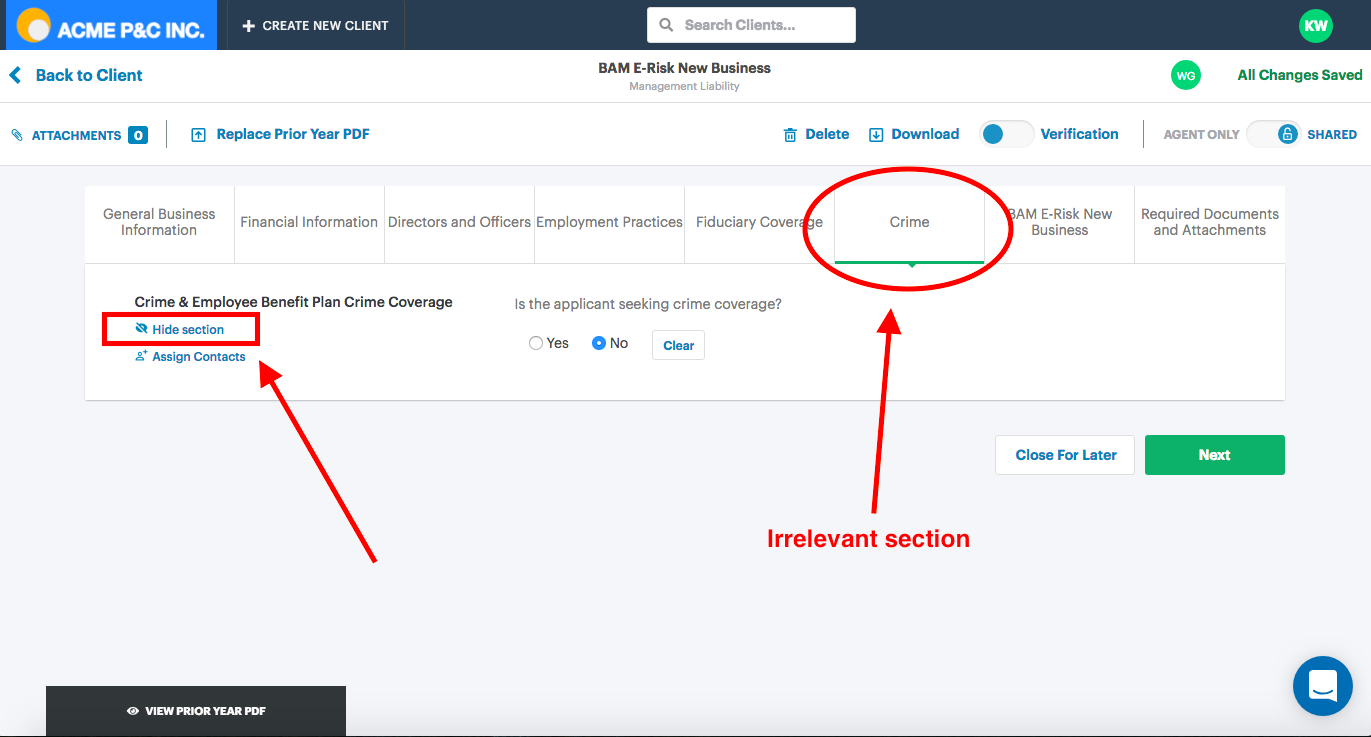Click the ACME P&C Inc. logo

click(111, 26)
